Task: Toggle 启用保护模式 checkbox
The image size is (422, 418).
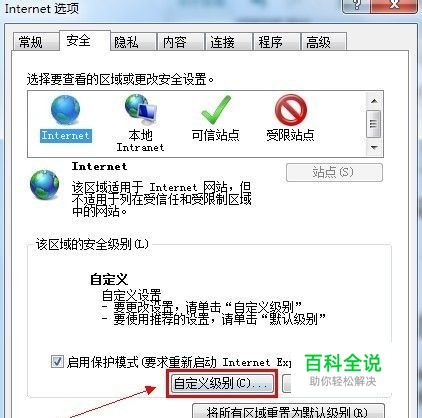Action: tap(57, 361)
